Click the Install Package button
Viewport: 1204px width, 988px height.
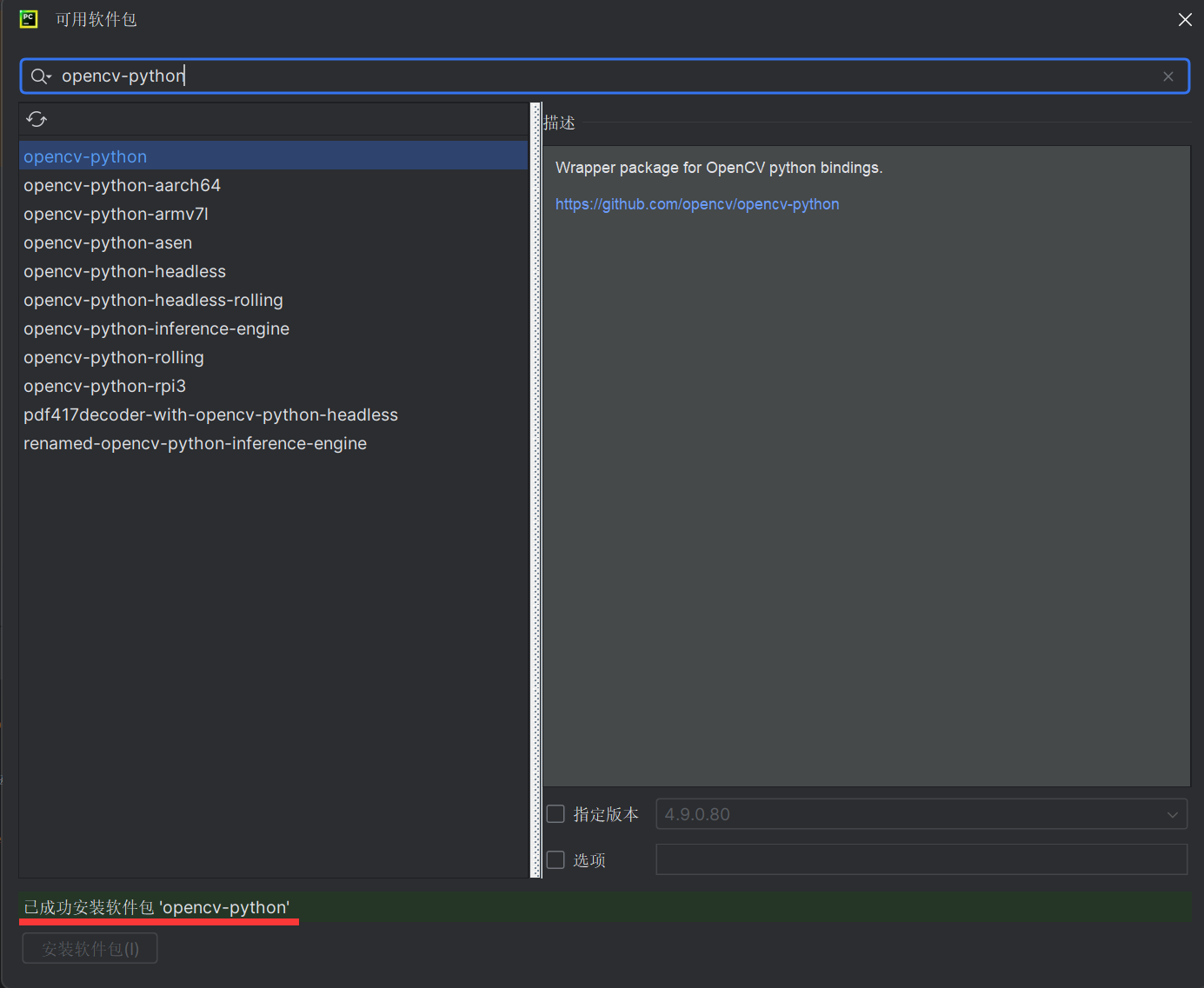click(x=90, y=949)
